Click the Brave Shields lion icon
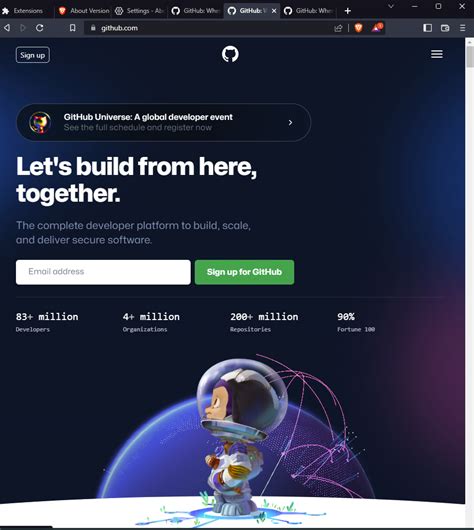The height and width of the screenshot is (530, 474). tap(358, 28)
